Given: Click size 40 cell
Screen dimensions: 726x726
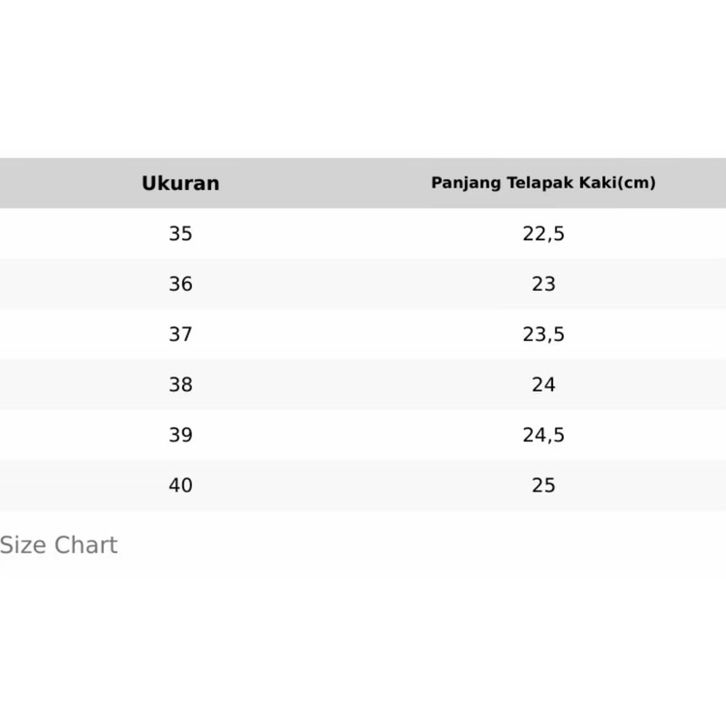Looking at the screenshot, I should pyautogui.click(x=180, y=485).
